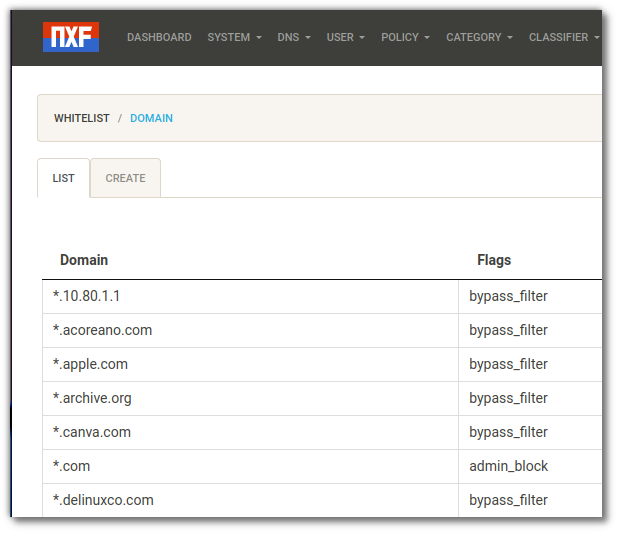This screenshot has height=533, width=618.
Task: Open the Classifier menu
Action: point(563,37)
